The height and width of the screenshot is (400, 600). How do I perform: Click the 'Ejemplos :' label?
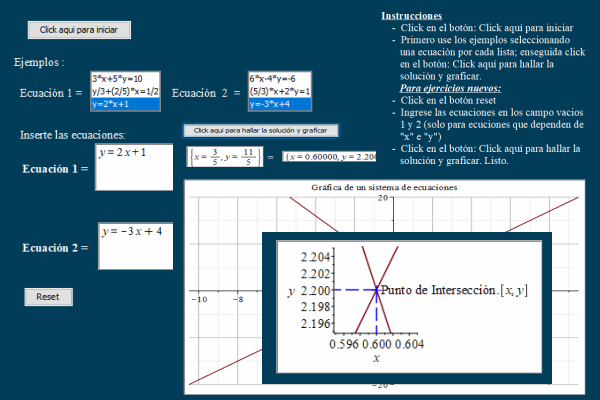click(x=39, y=62)
